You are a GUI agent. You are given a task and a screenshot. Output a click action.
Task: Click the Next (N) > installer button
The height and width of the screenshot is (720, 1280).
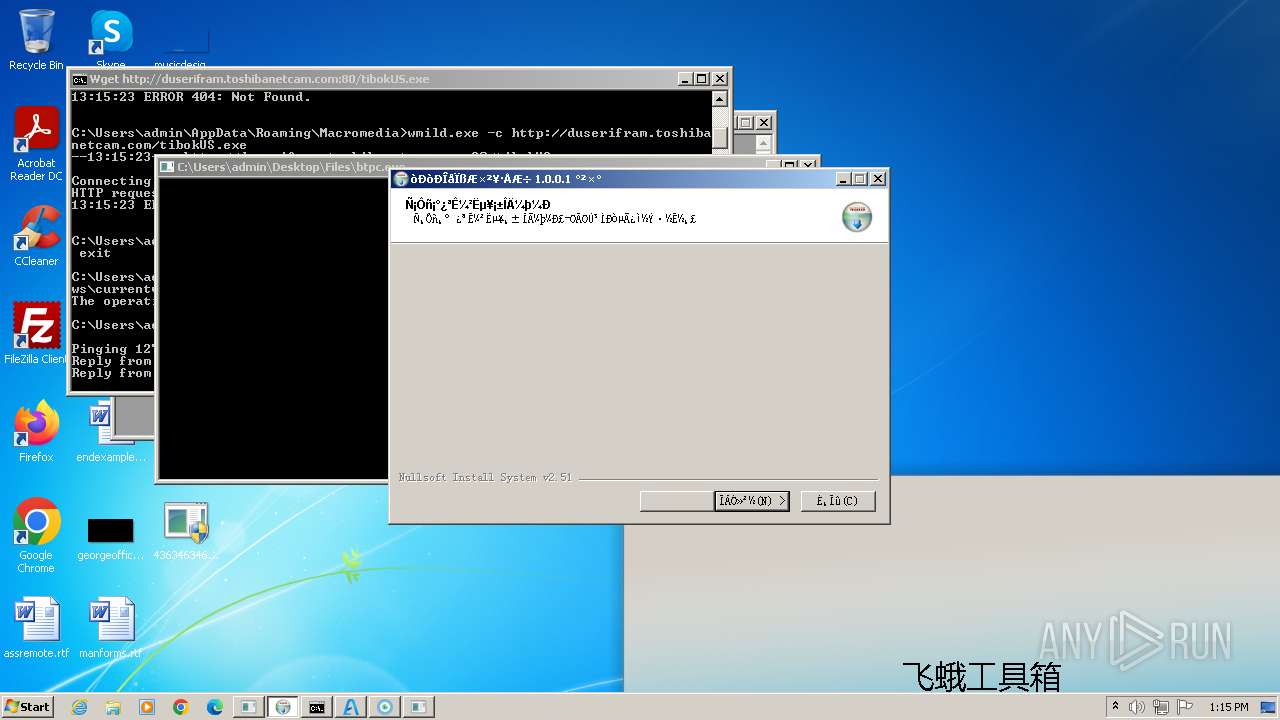point(752,500)
